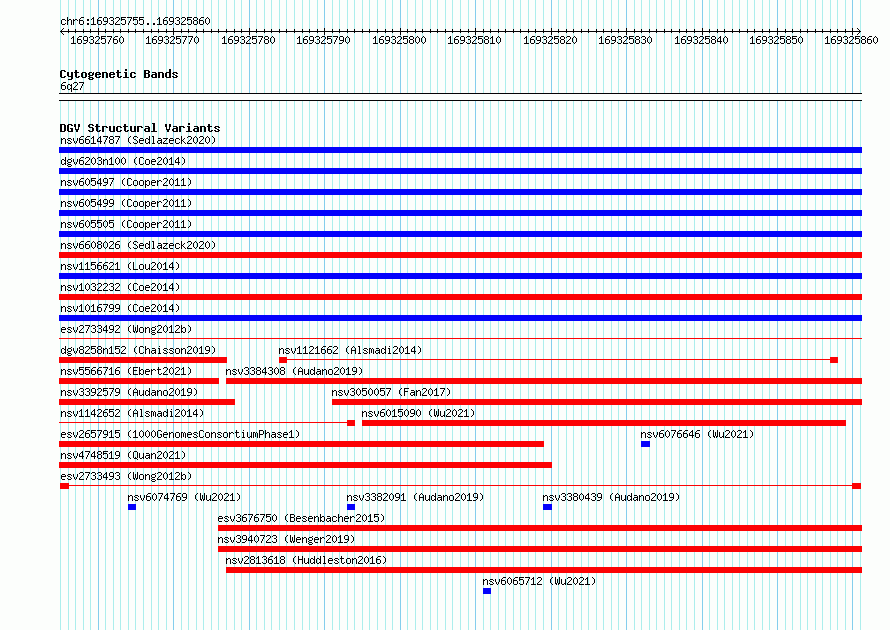Select nsv6074769 (Wu2021) label
Image resolution: width=890 pixels, height=630 pixels.
[x=184, y=497]
